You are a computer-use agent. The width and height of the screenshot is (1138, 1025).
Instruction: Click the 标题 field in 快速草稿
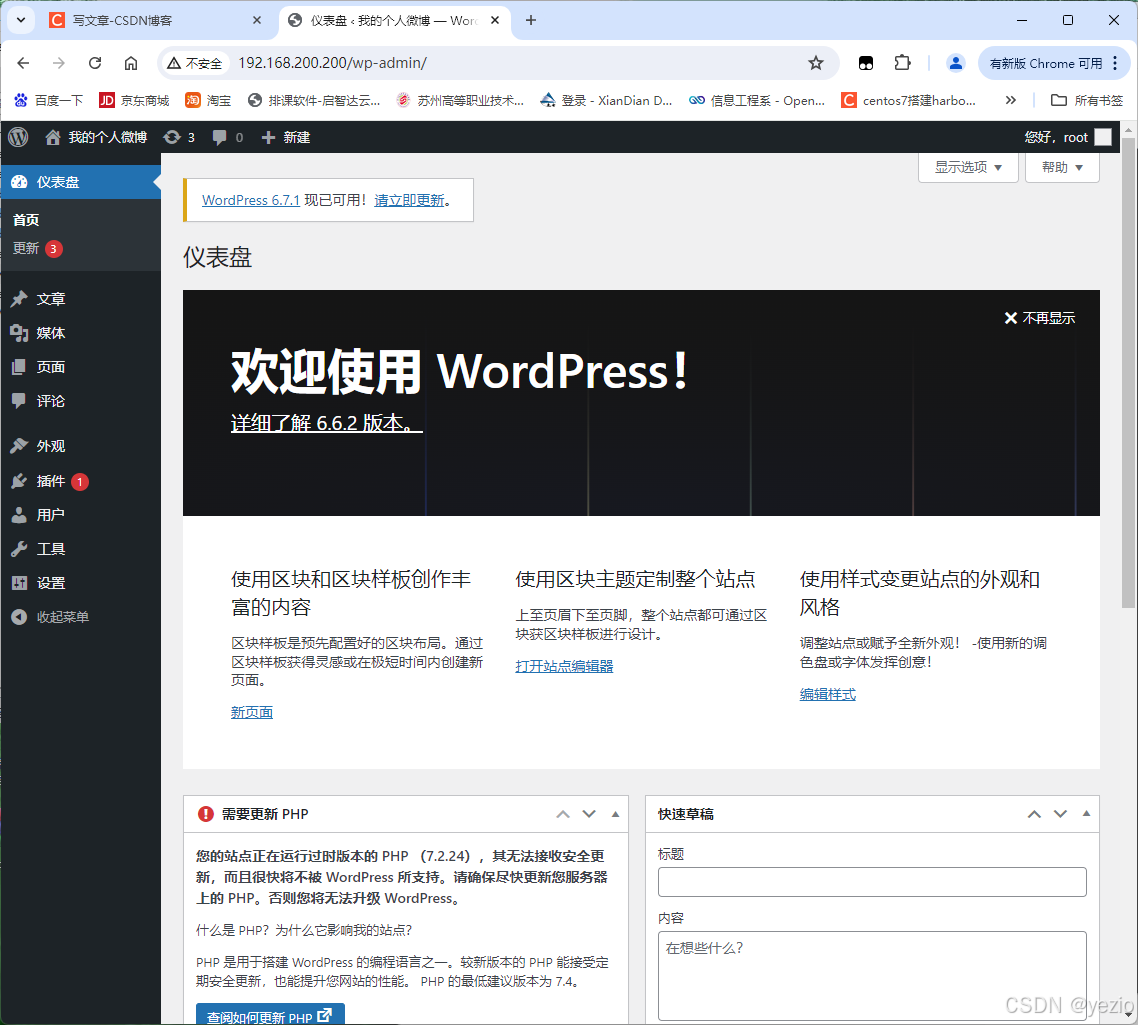tap(871, 881)
